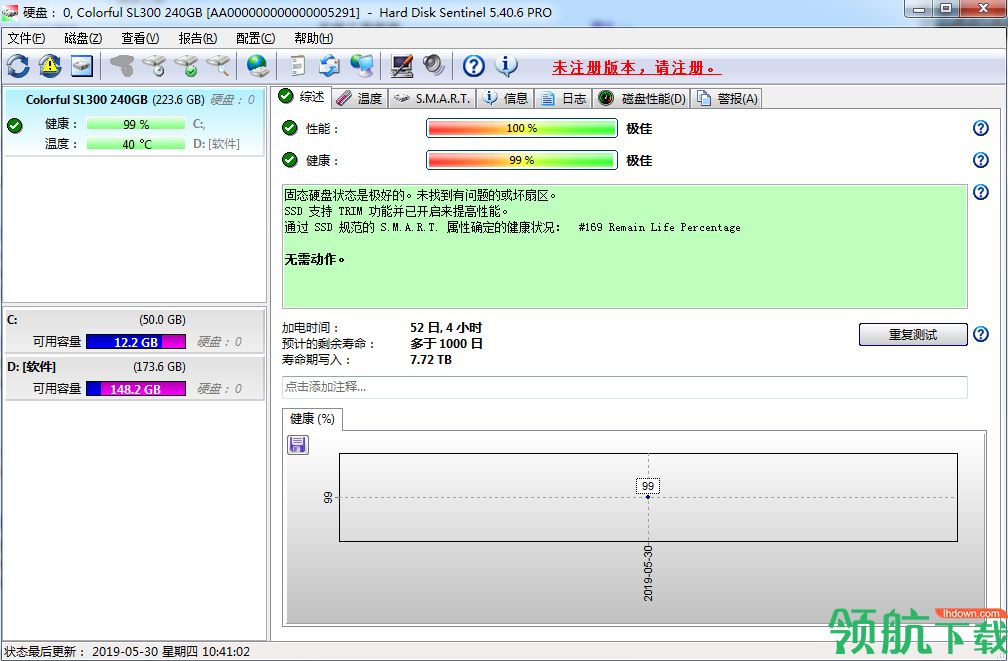Select the Colorful SL300 240GB disk entry
The width and height of the screenshot is (1008, 661).
pos(134,122)
